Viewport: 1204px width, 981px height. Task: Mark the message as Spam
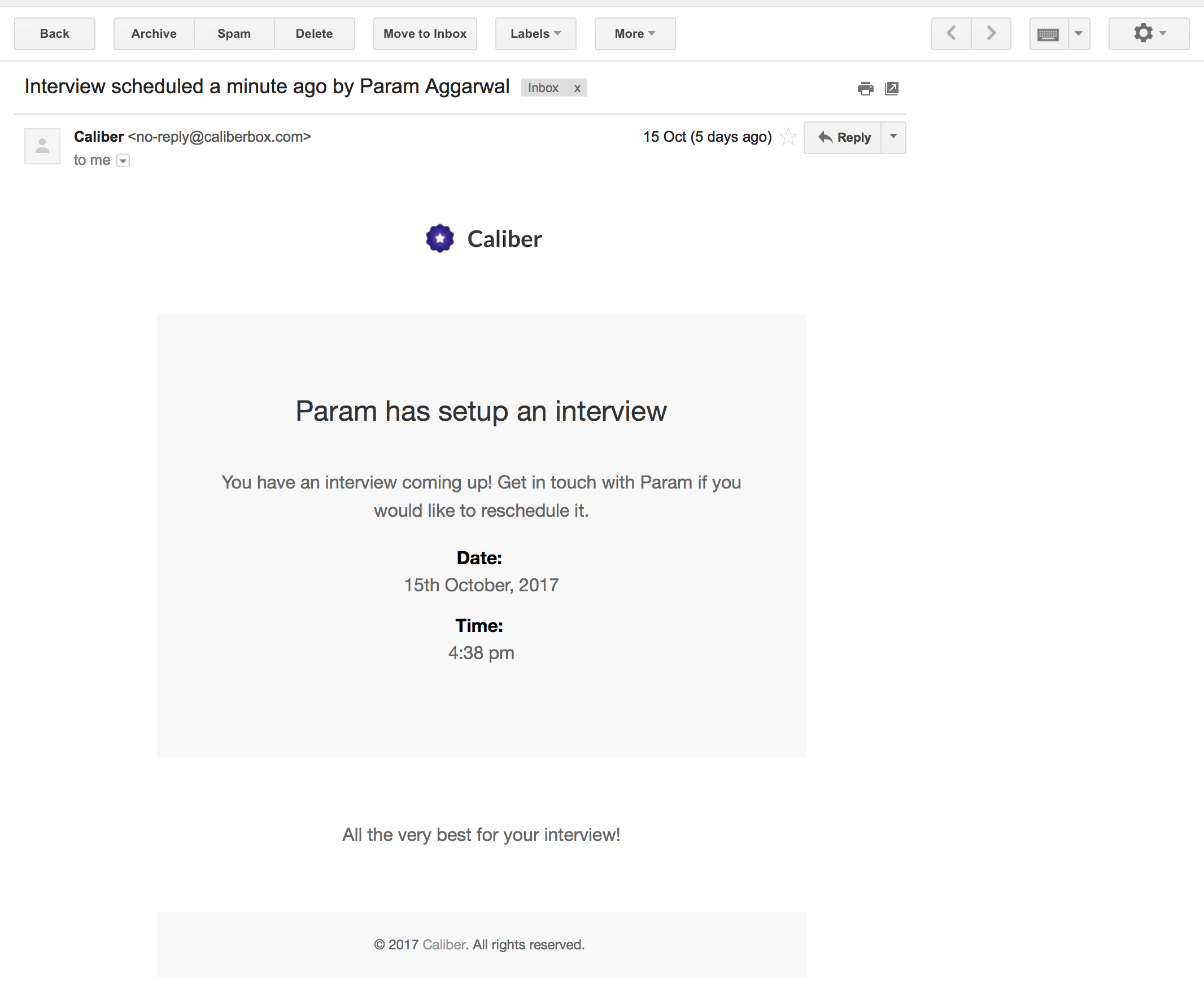click(x=234, y=34)
